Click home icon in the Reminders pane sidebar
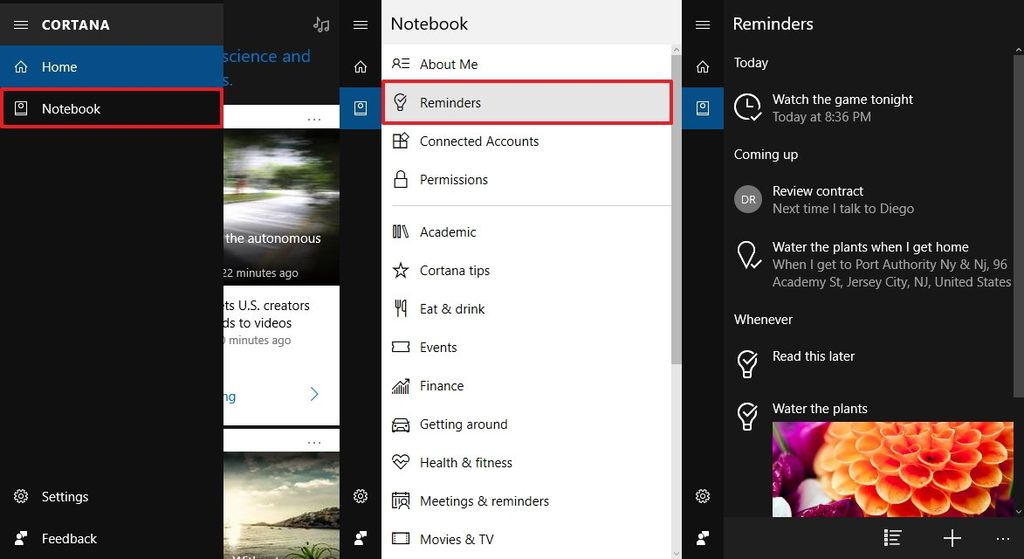 [703, 67]
